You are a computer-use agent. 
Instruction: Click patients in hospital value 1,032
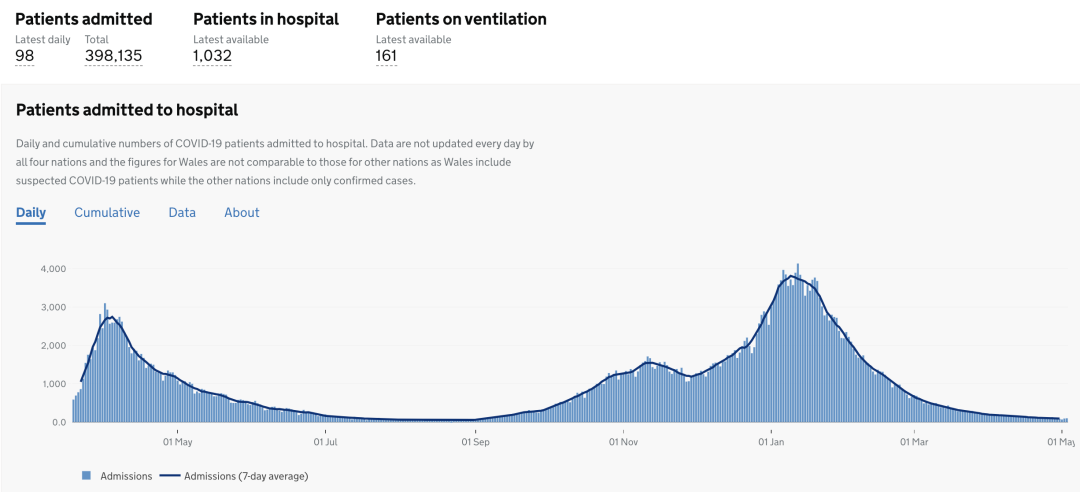point(212,56)
